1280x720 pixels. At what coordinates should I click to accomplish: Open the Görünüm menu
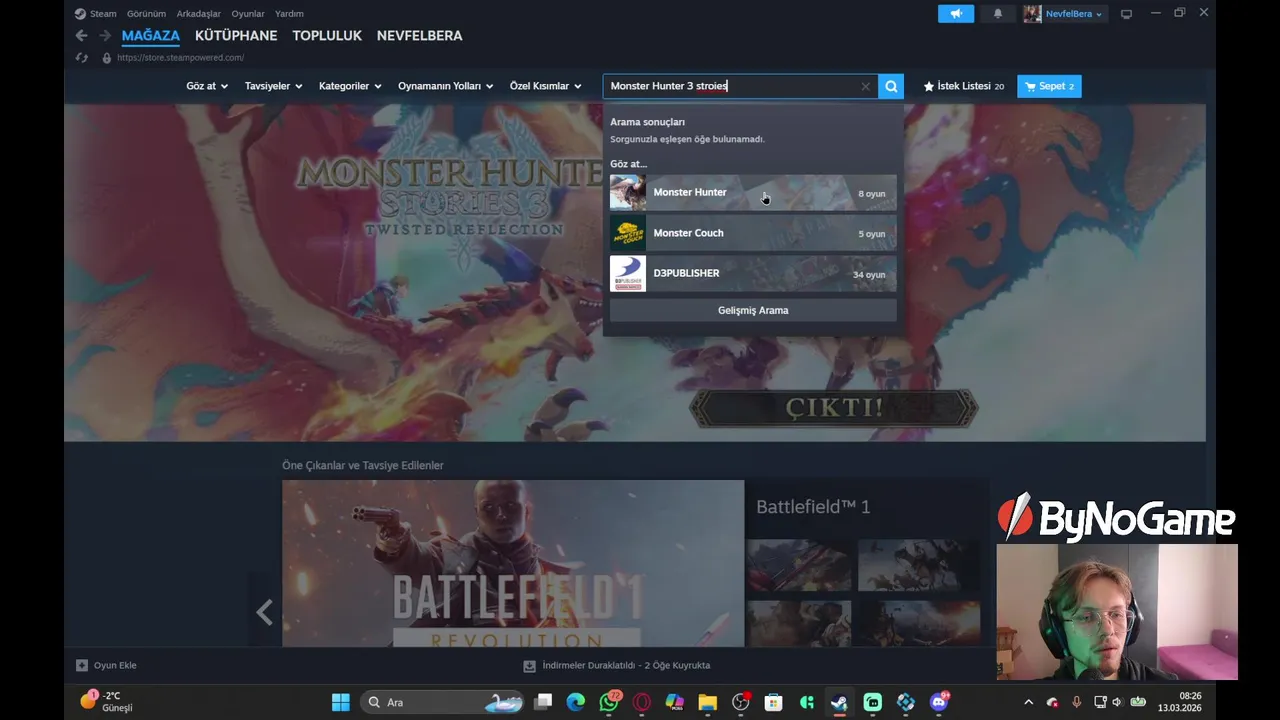tap(146, 14)
